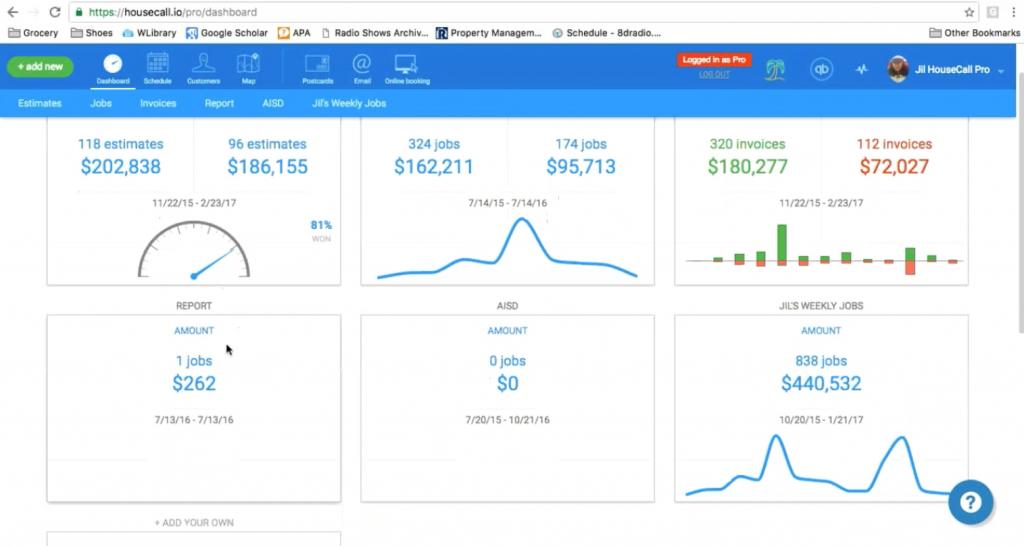This screenshot has width=1024, height=546.
Task: Click the 7/13/16 - 7/13/16 date range
Action: pyautogui.click(x=194, y=420)
